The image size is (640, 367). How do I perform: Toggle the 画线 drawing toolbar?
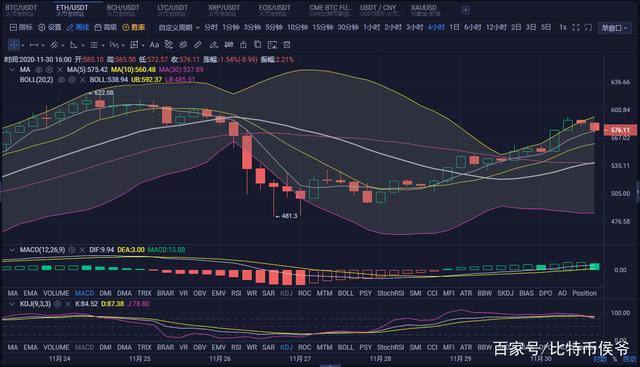pyautogui.click(x=78, y=27)
